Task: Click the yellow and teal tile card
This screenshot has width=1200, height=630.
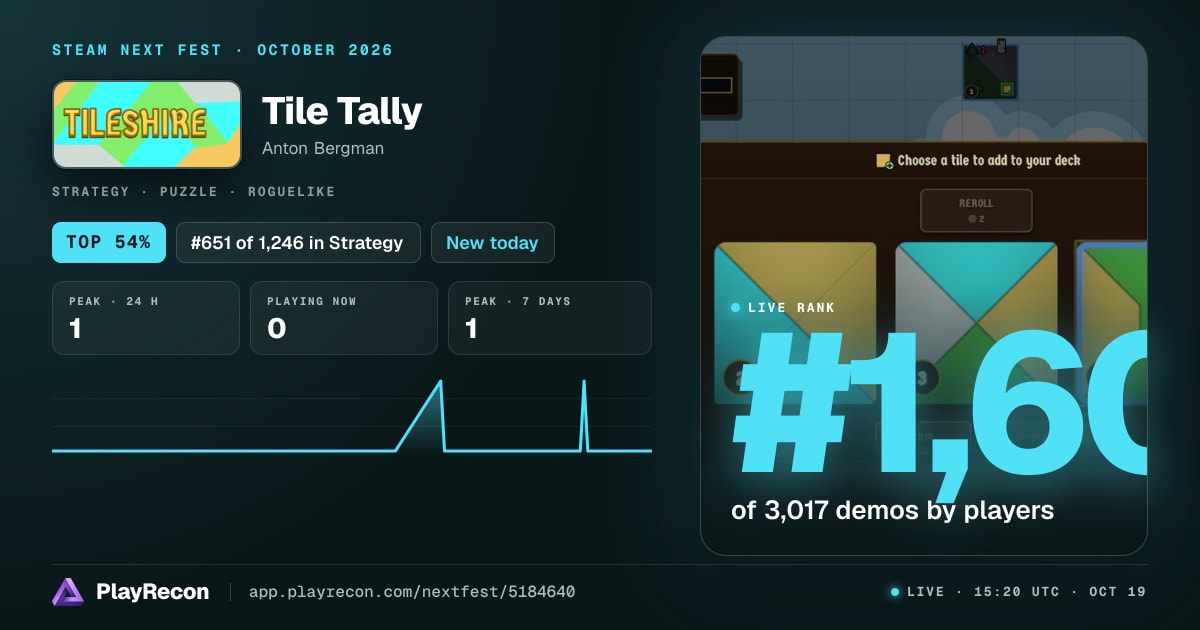Action: tap(796, 322)
